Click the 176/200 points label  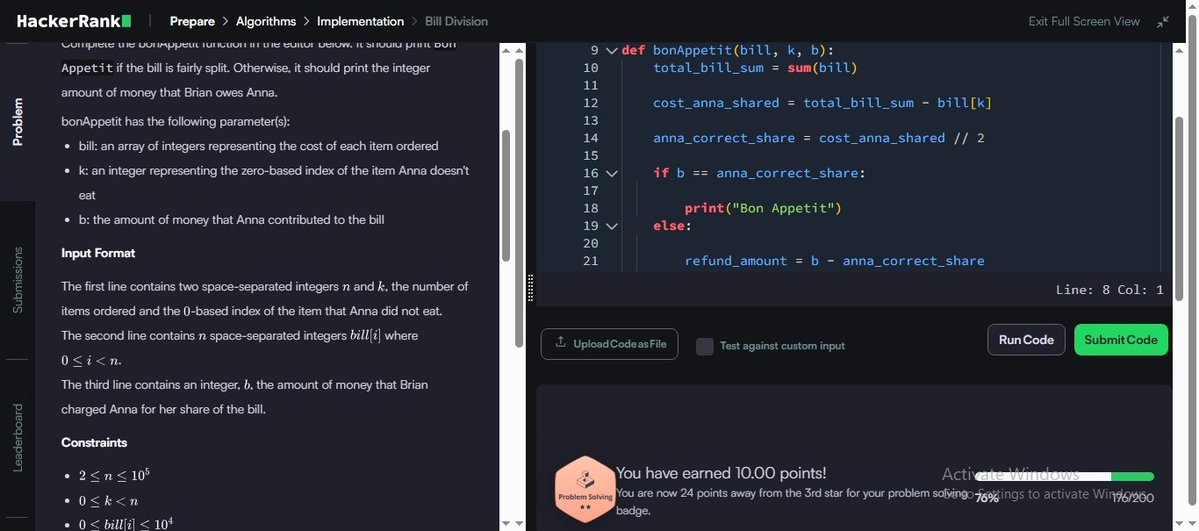(1132, 498)
